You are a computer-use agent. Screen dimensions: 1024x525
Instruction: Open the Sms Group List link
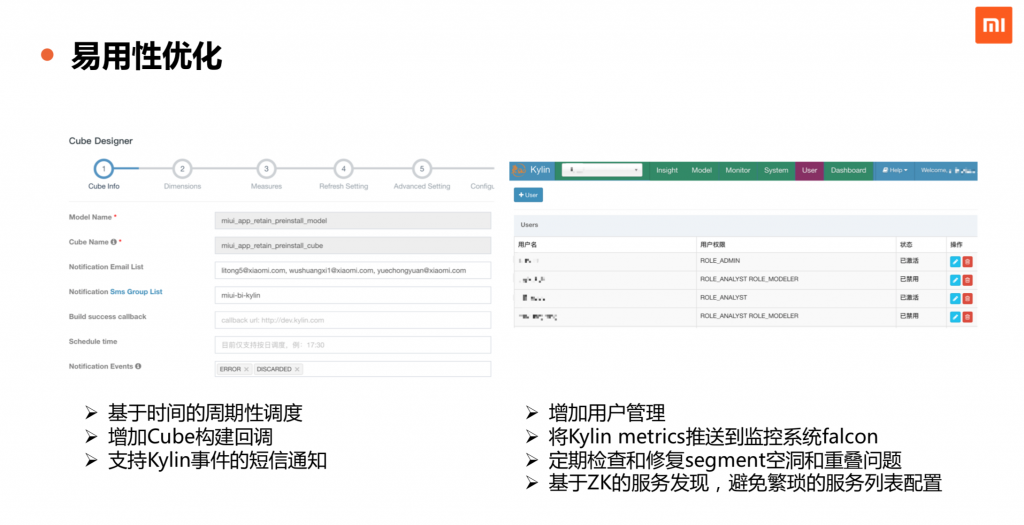point(136,292)
